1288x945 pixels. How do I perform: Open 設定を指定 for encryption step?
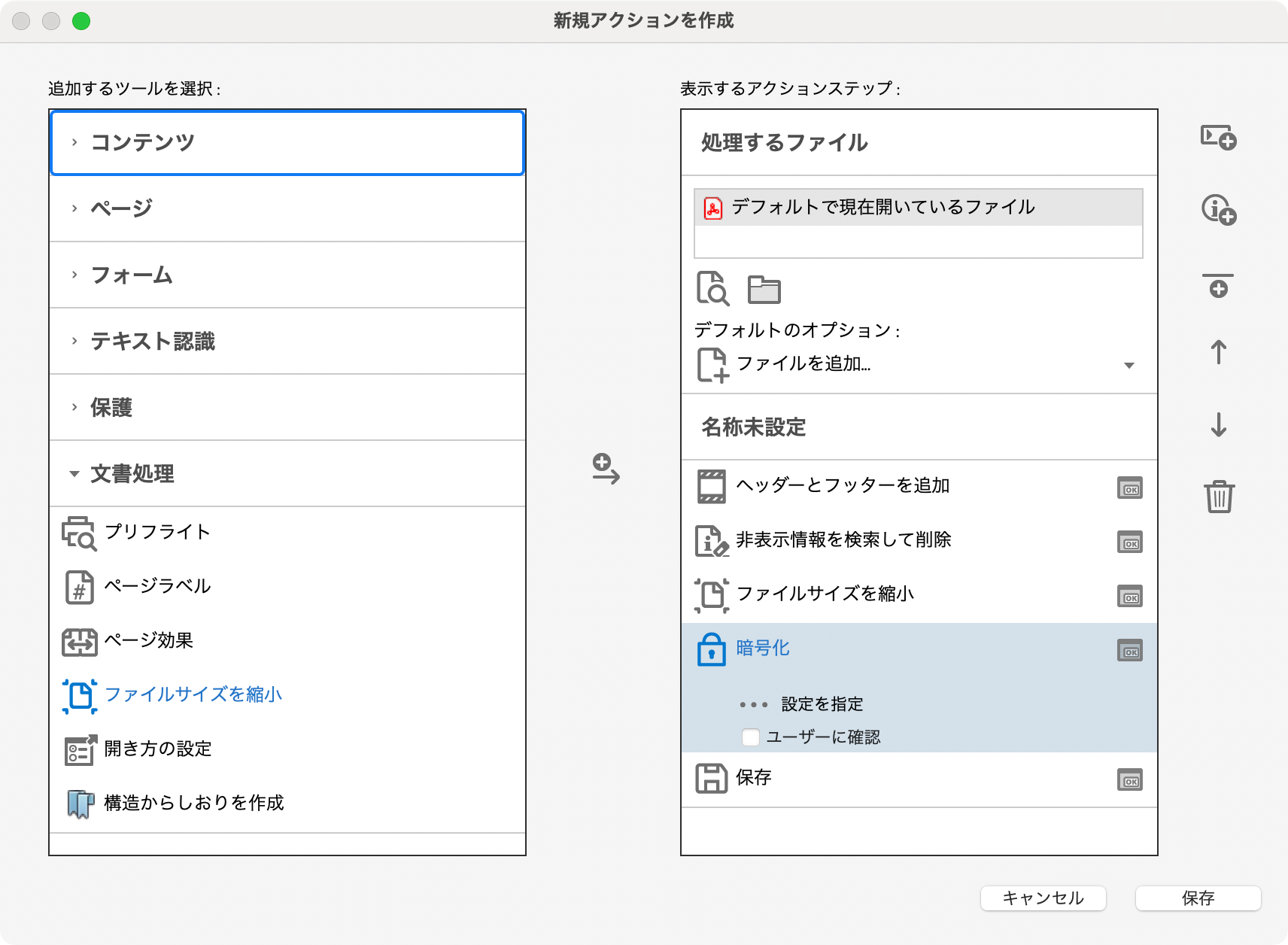[x=822, y=704]
